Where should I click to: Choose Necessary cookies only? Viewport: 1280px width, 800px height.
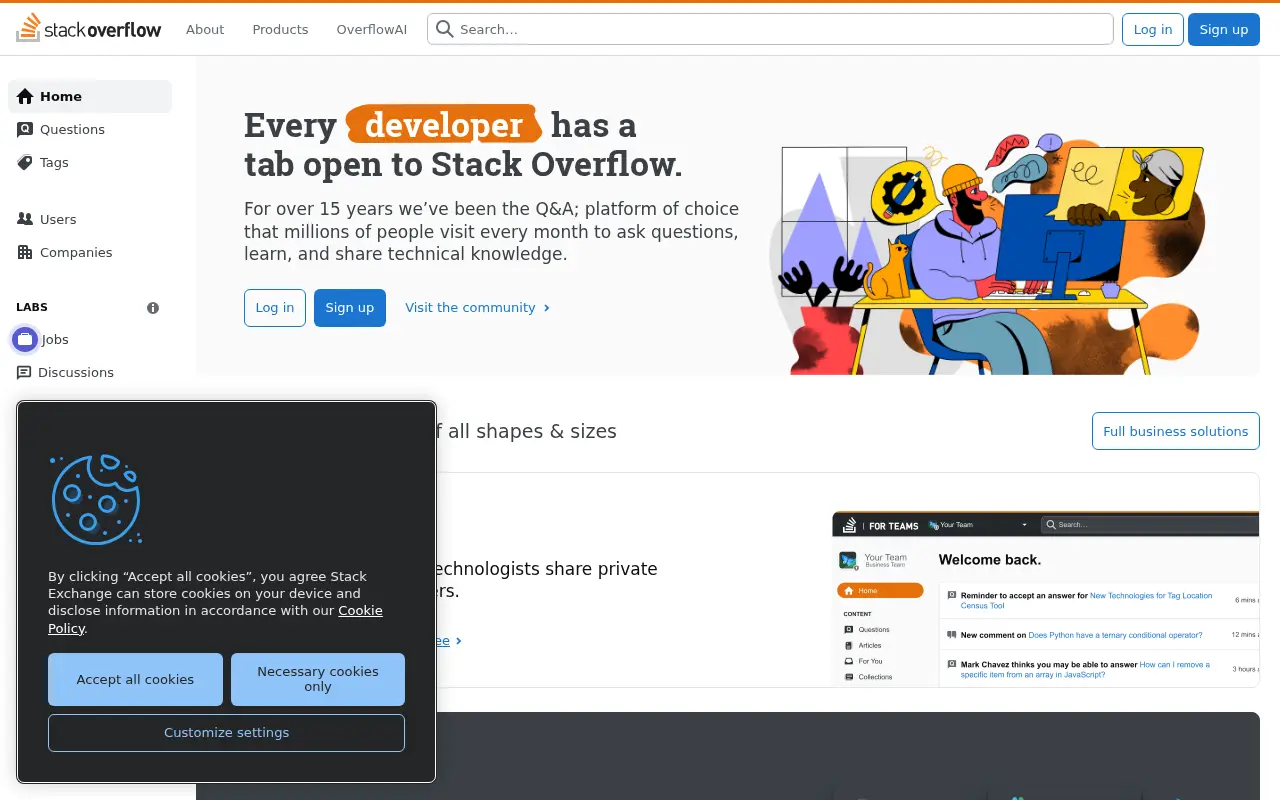[318, 680]
